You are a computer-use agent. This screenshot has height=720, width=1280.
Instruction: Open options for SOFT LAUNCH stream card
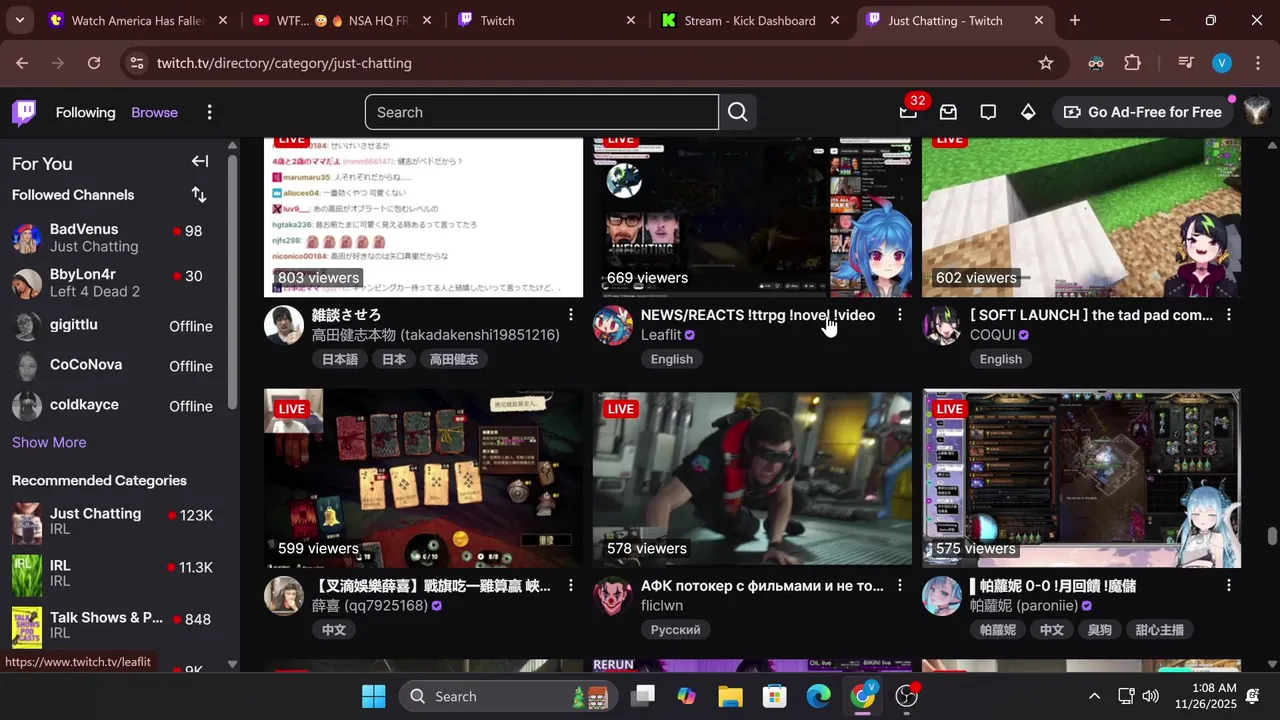(1229, 315)
